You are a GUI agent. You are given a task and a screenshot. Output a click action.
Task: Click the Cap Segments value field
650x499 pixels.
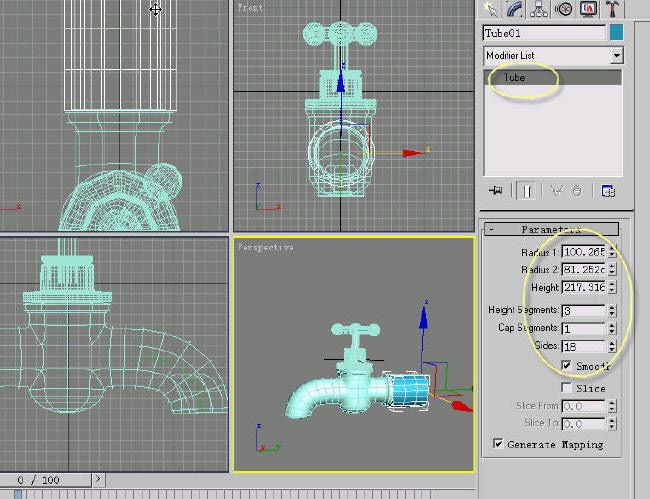583,329
